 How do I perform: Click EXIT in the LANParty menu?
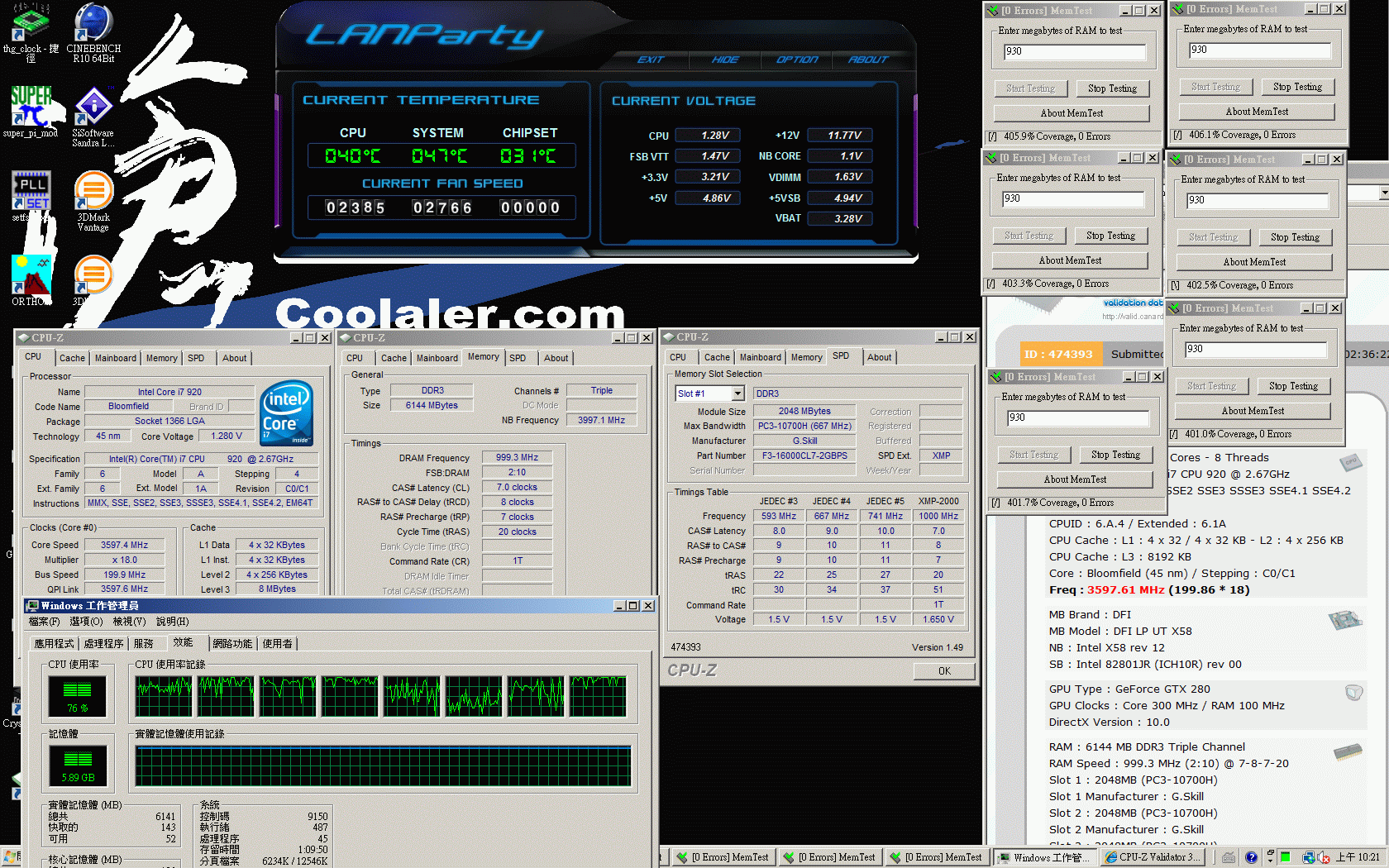click(651, 60)
